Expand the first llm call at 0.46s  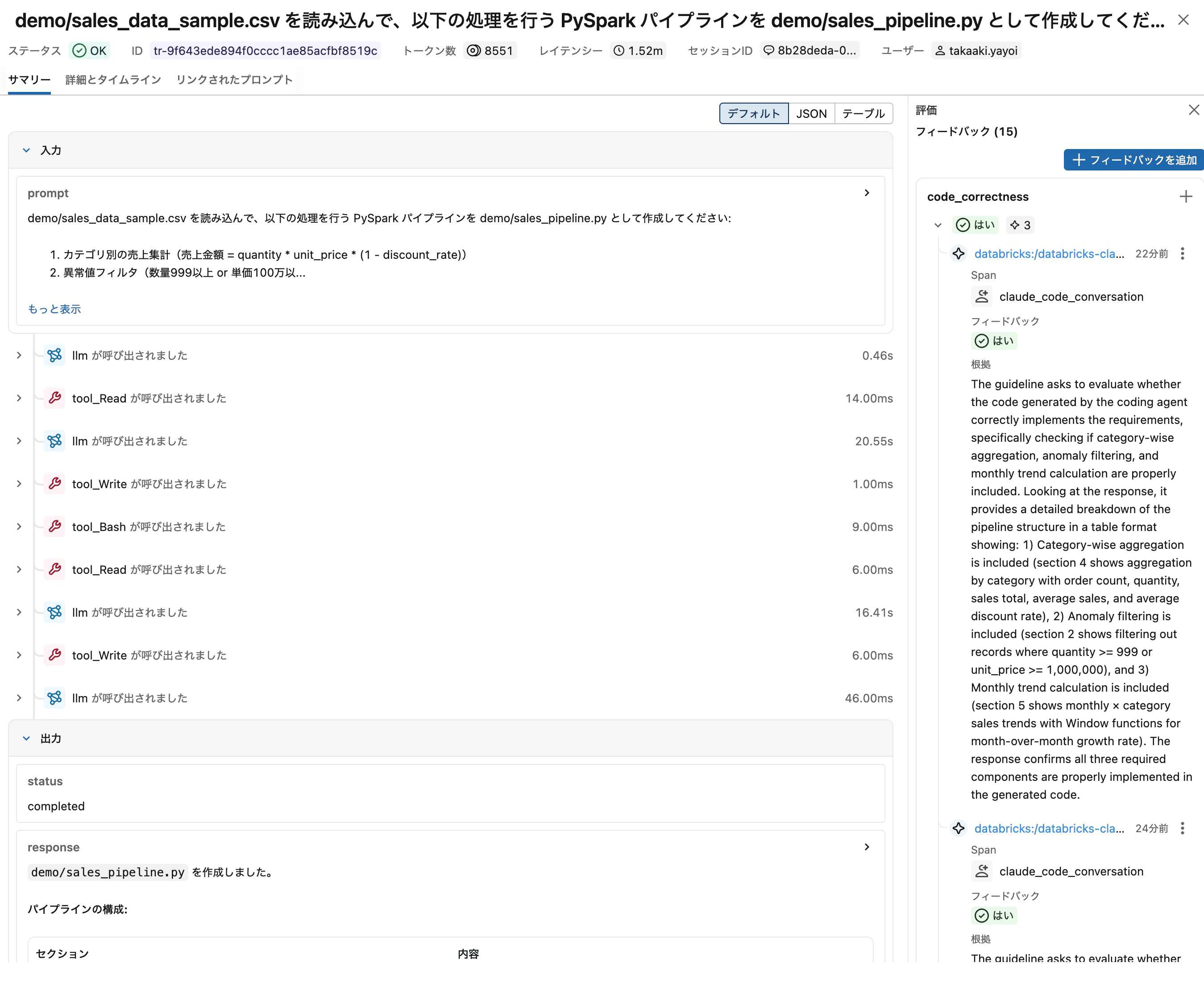19,355
